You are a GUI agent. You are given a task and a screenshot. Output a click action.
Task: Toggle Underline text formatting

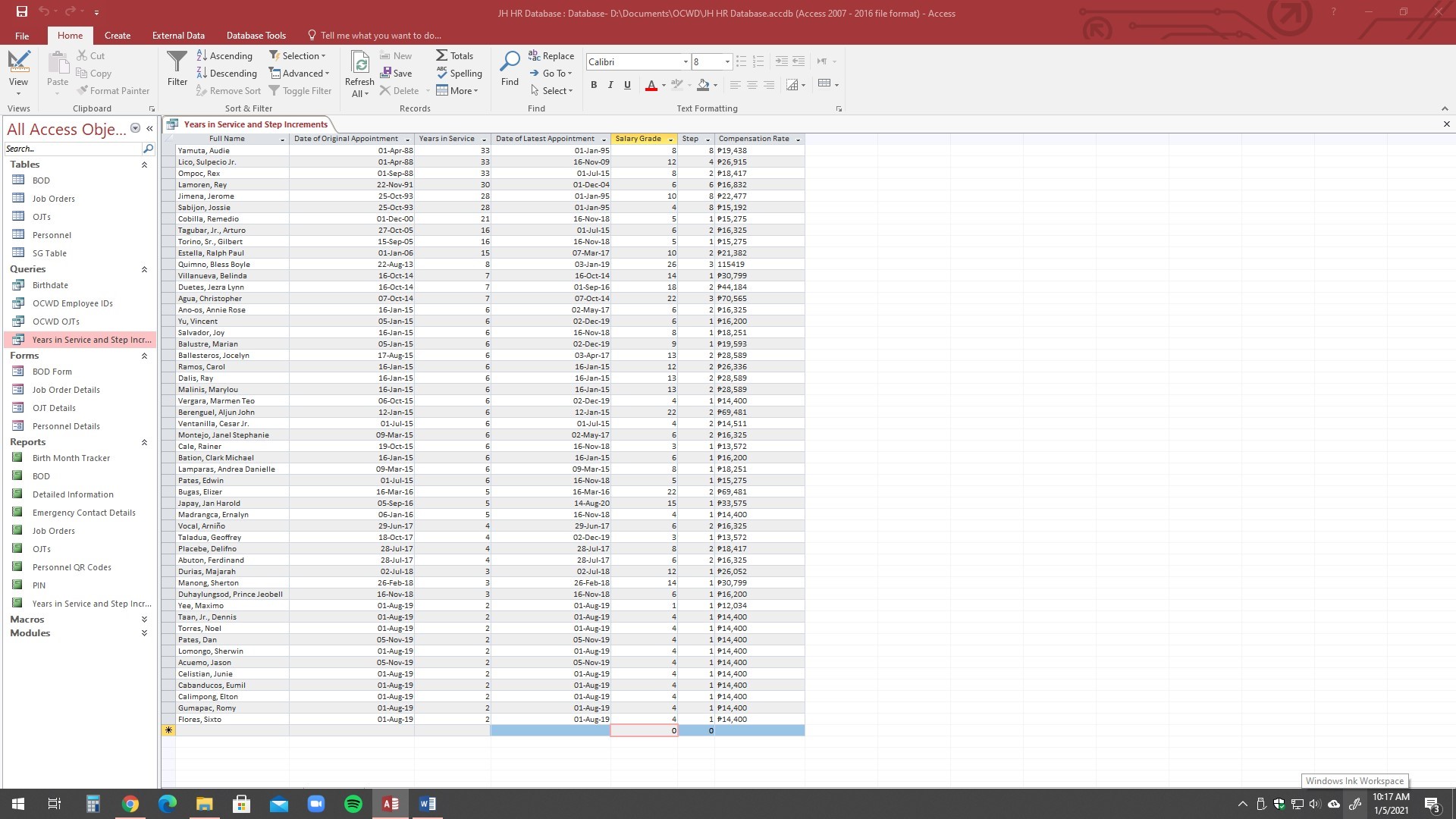tap(627, 85)
